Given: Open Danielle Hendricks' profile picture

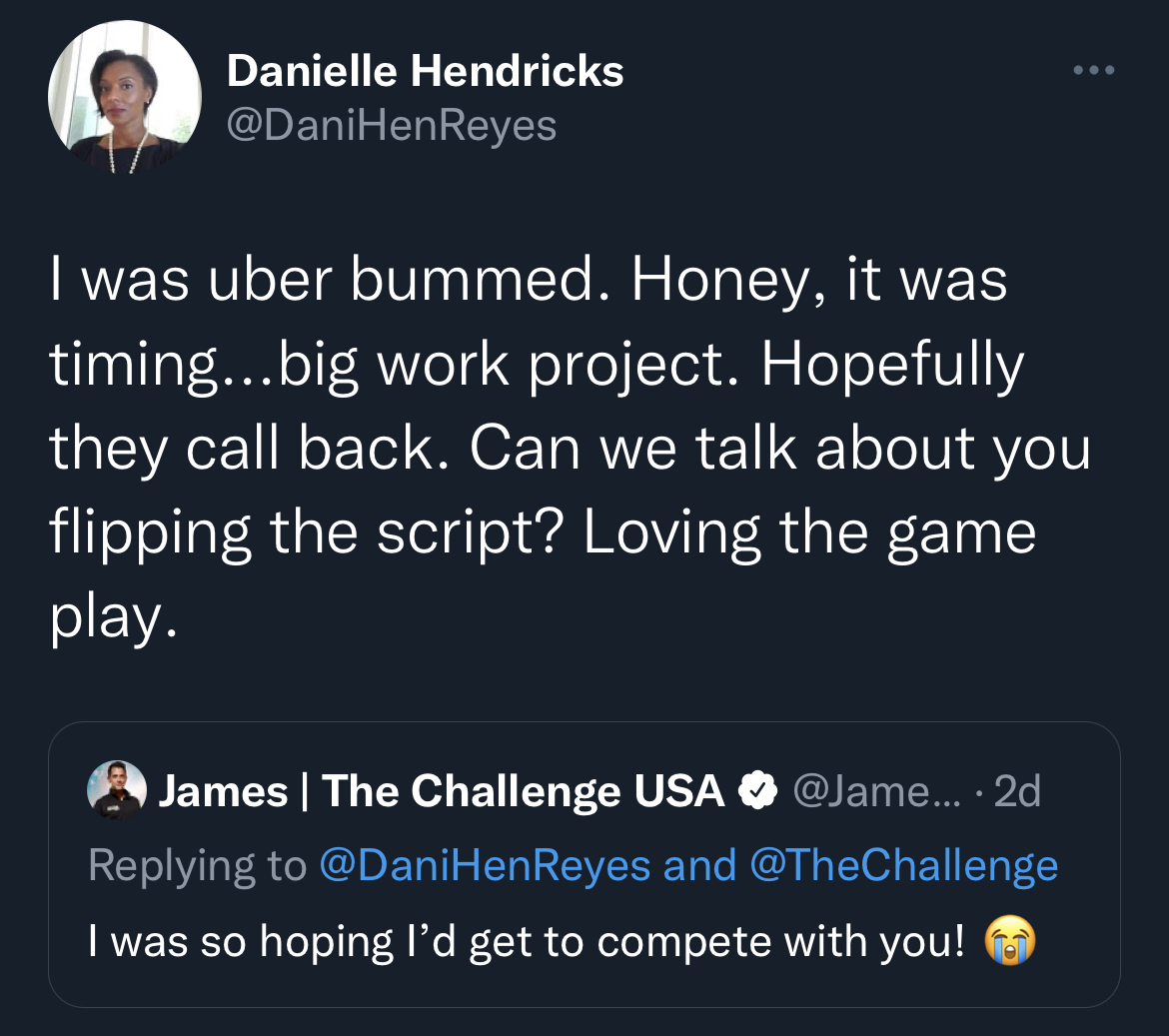Looking at the screenshot, I should [x=125, y=97].
